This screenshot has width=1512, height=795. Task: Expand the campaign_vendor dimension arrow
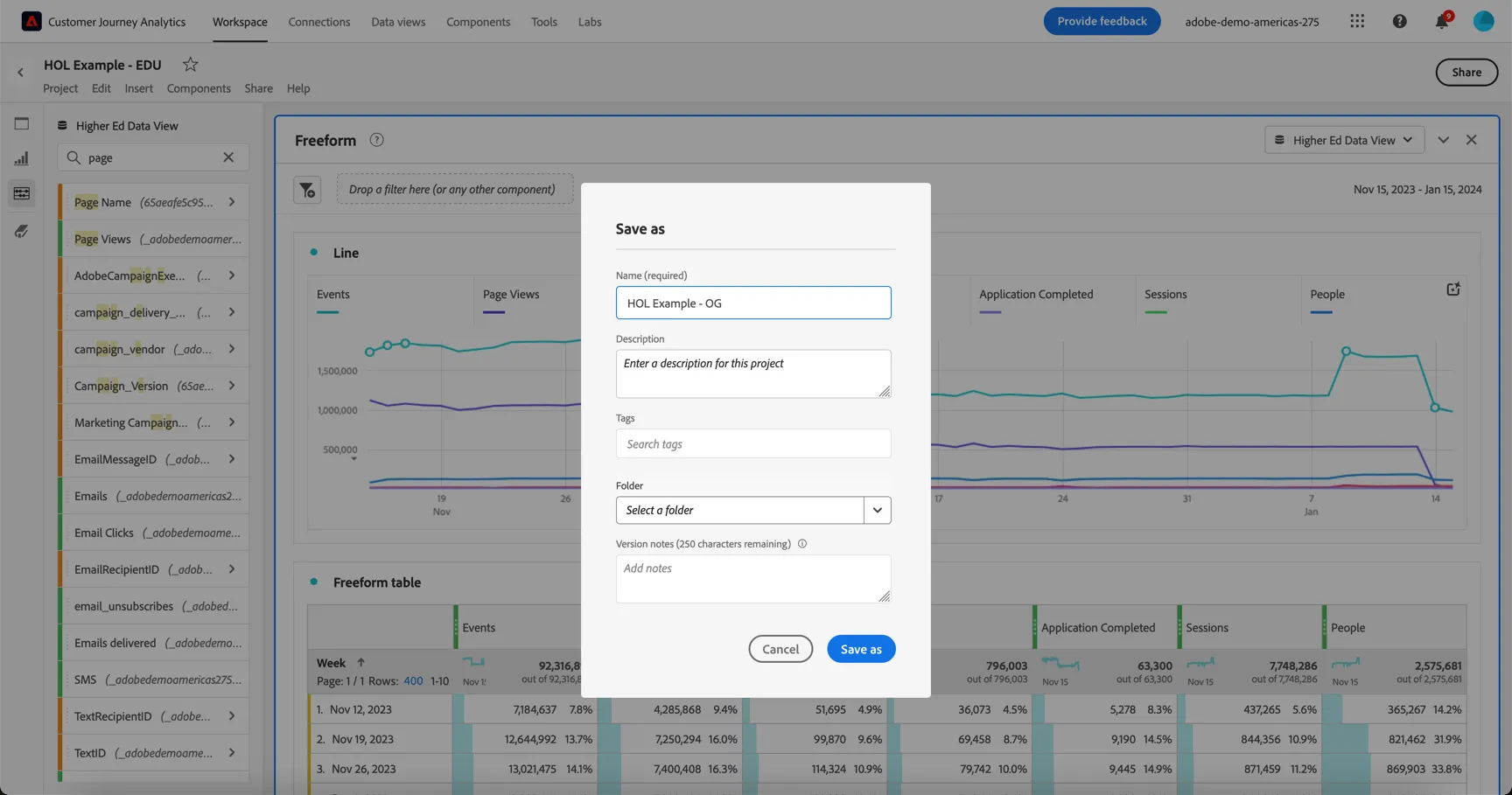pos(232,349)
